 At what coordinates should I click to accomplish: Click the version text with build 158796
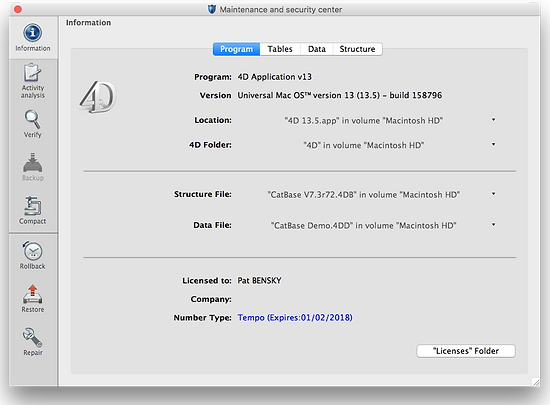point(340,95)
